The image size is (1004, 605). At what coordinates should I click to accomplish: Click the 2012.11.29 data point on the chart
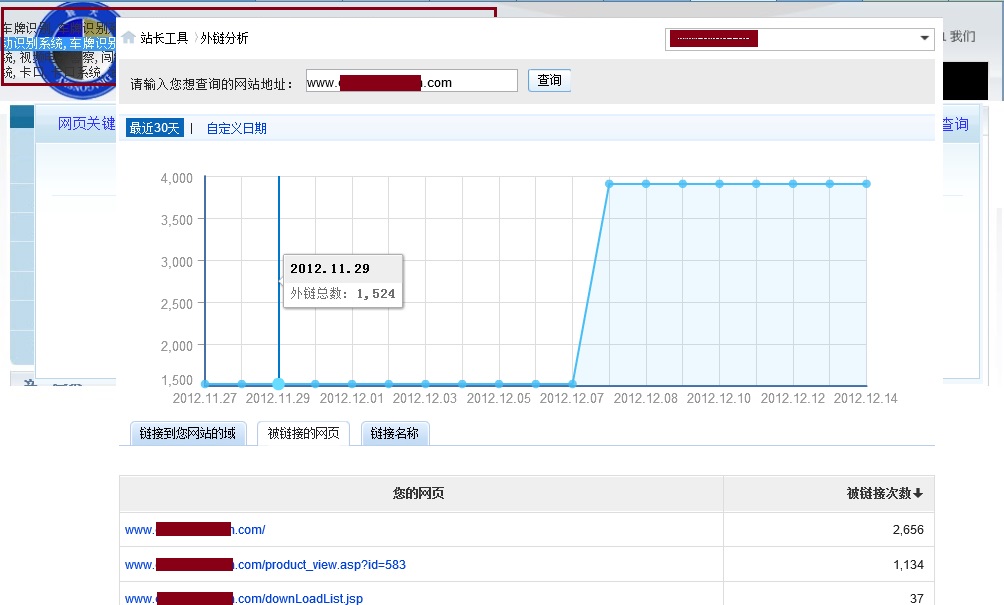tap(279, 384)
